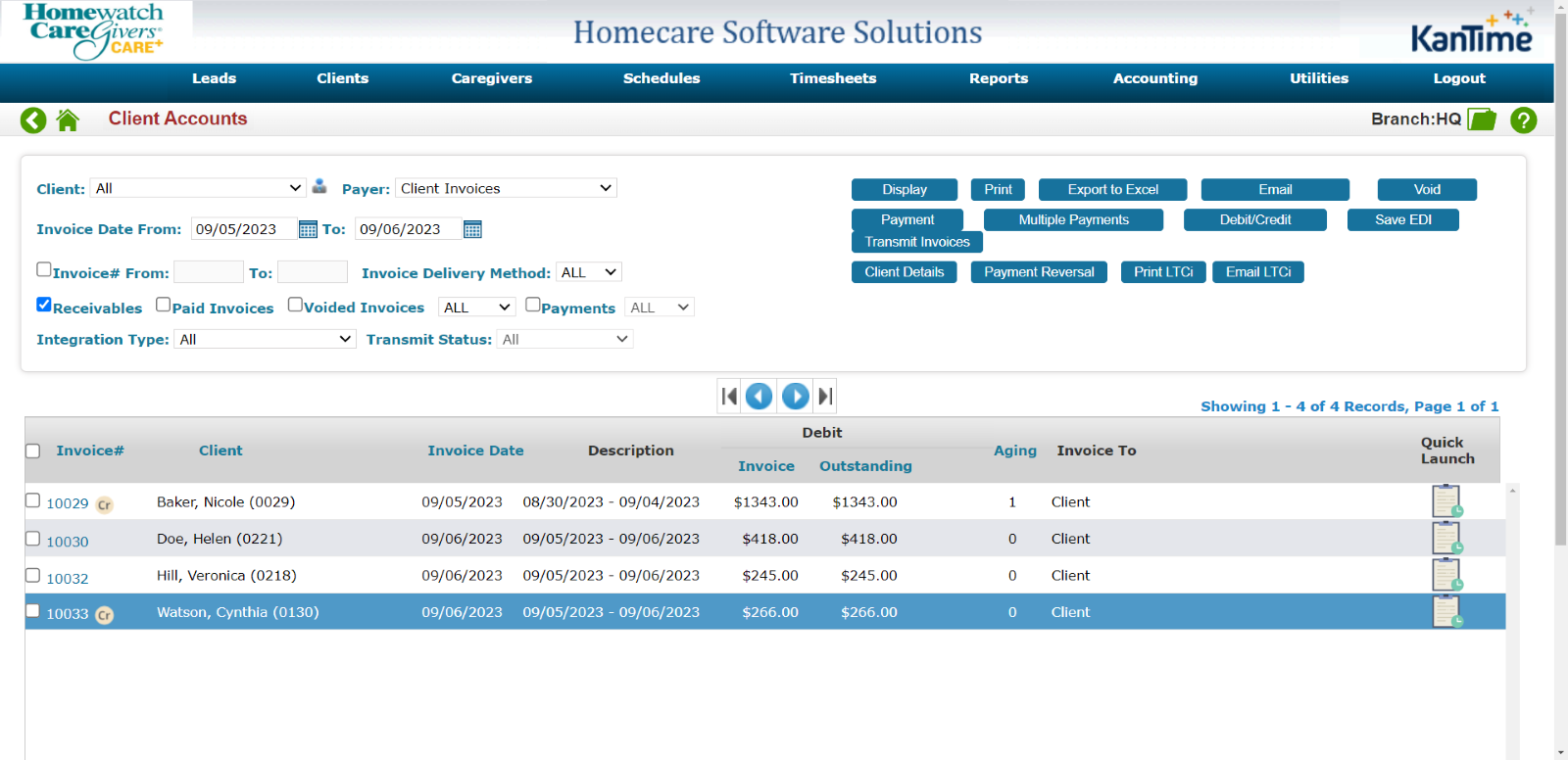Uncheck the Receivables checkbox
Image resolution: width=1568 pixels, height=760 pixels.
[x=44, y=305]
